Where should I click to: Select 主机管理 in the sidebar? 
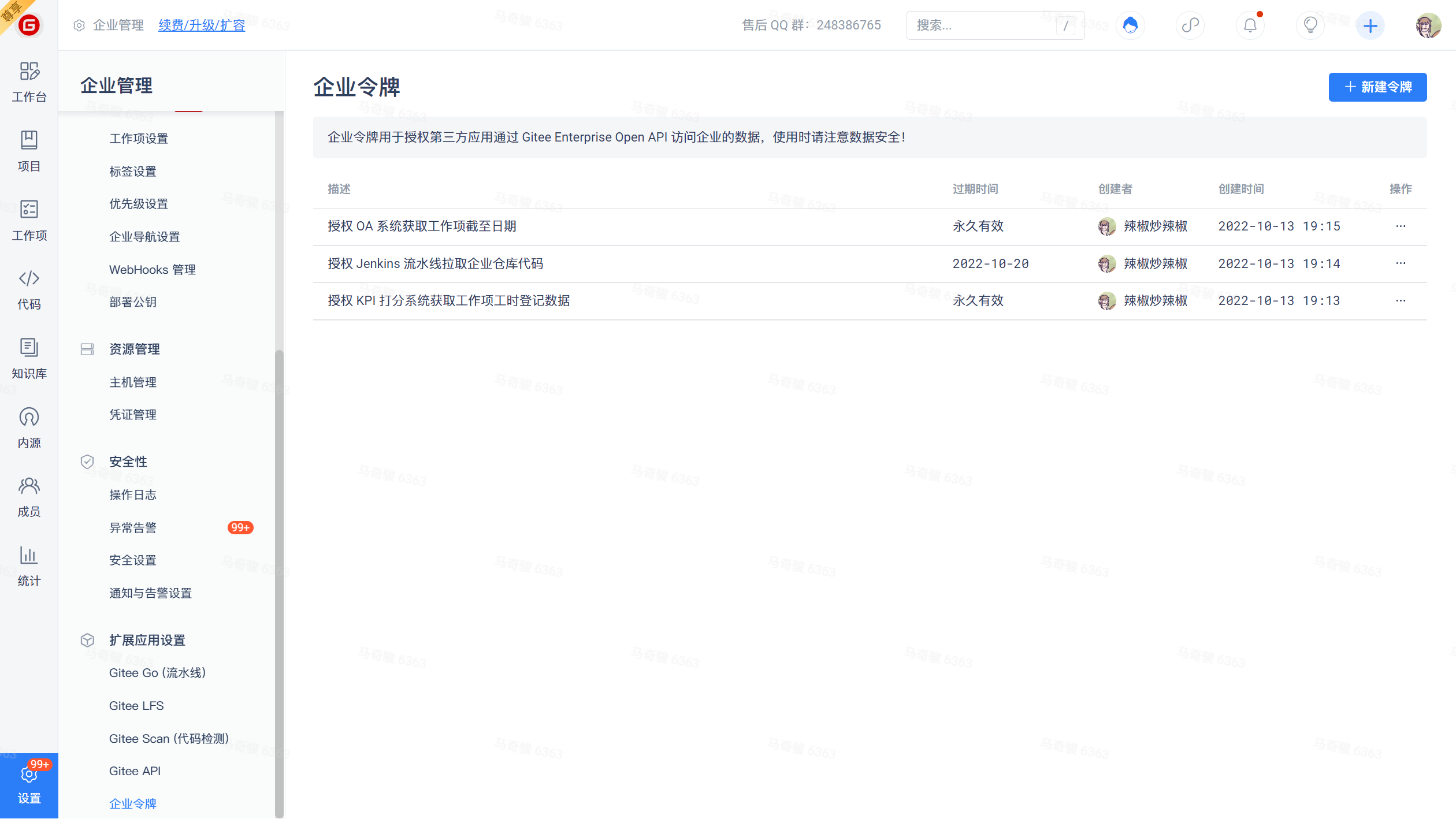133,382
